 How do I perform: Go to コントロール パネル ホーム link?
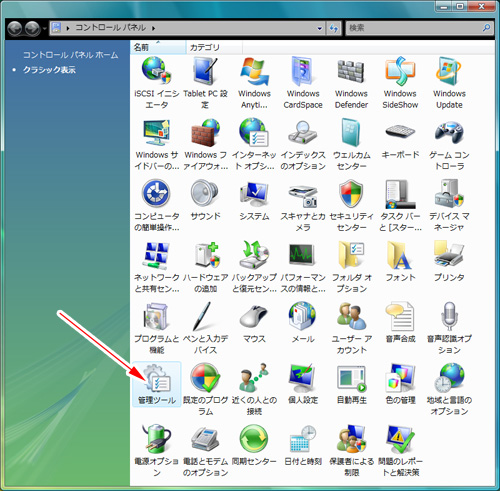pos(70,55)
